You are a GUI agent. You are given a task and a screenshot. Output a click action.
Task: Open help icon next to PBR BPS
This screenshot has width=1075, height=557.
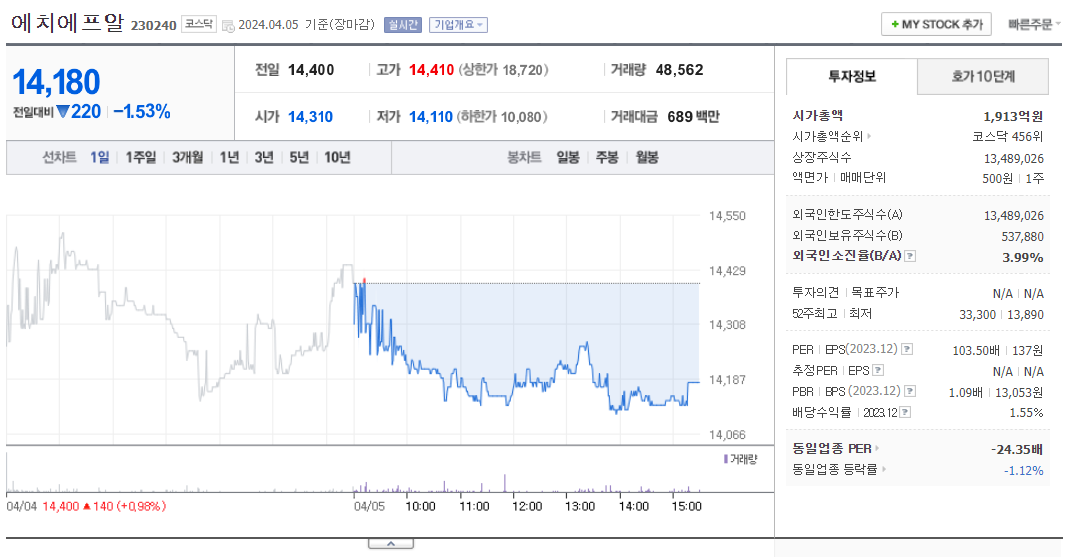910,391
